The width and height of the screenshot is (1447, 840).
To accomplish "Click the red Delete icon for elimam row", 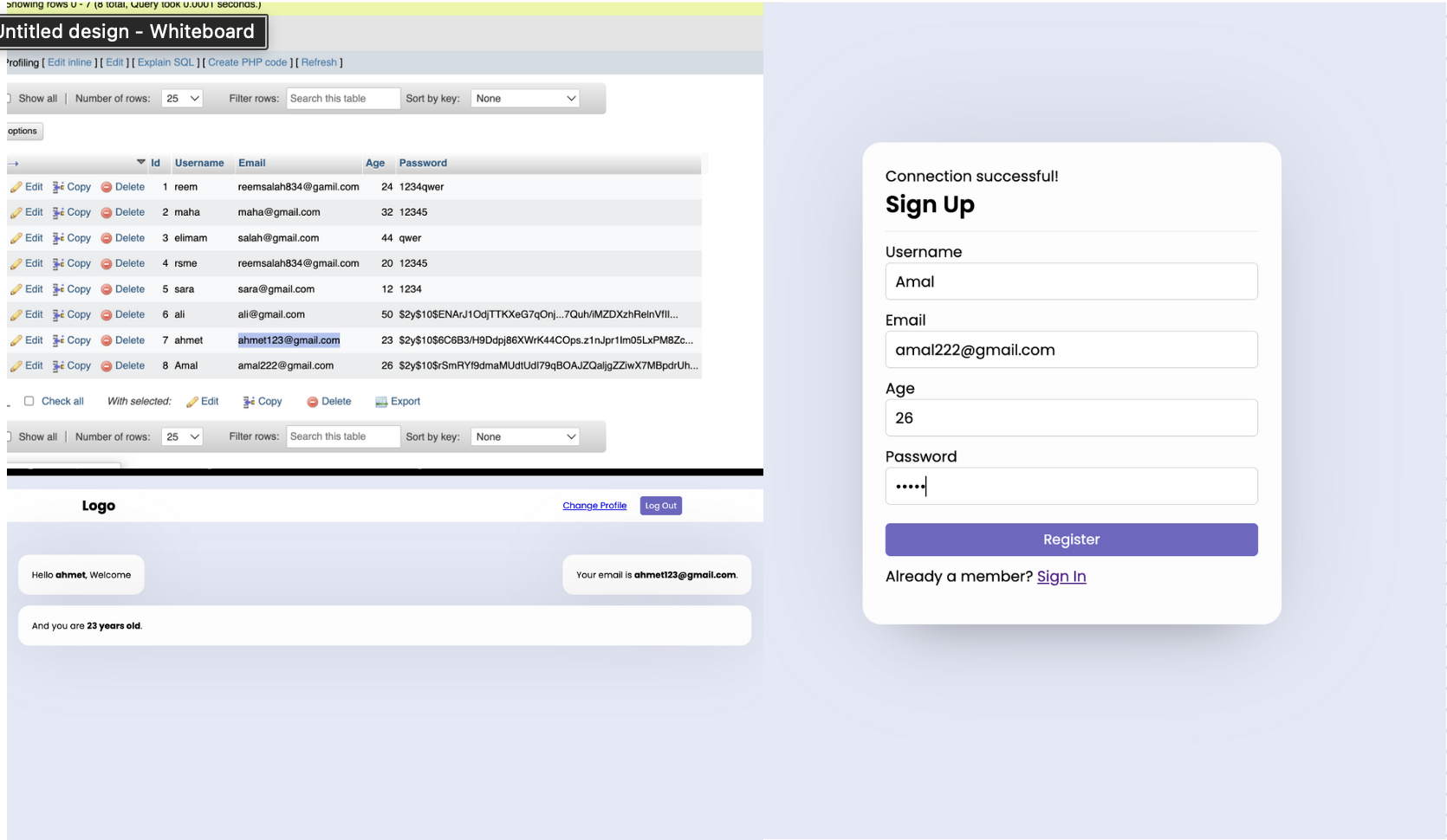I will point(107,238).
